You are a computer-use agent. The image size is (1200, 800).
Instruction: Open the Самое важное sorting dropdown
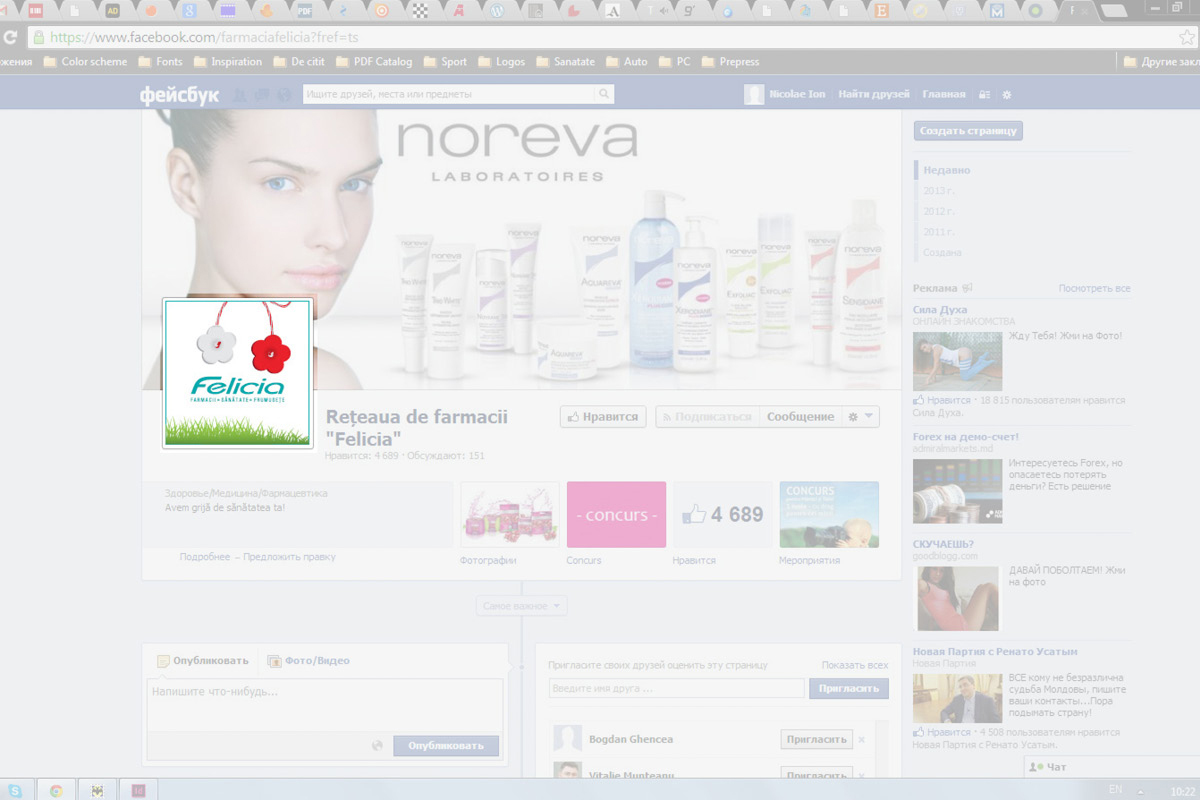point(522,606)
